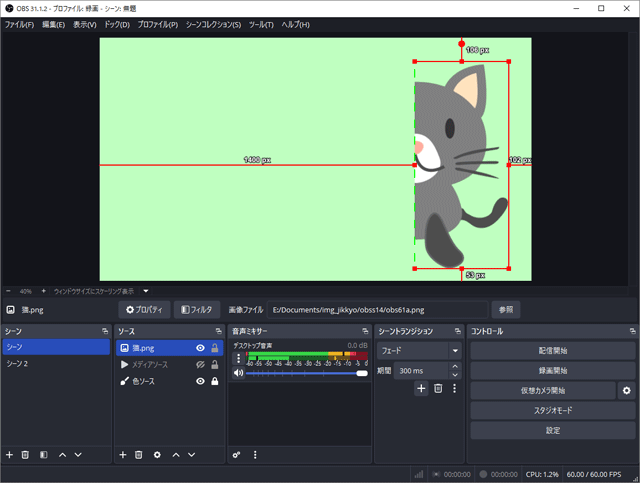Add a scene transition with plus

[421, 388]
